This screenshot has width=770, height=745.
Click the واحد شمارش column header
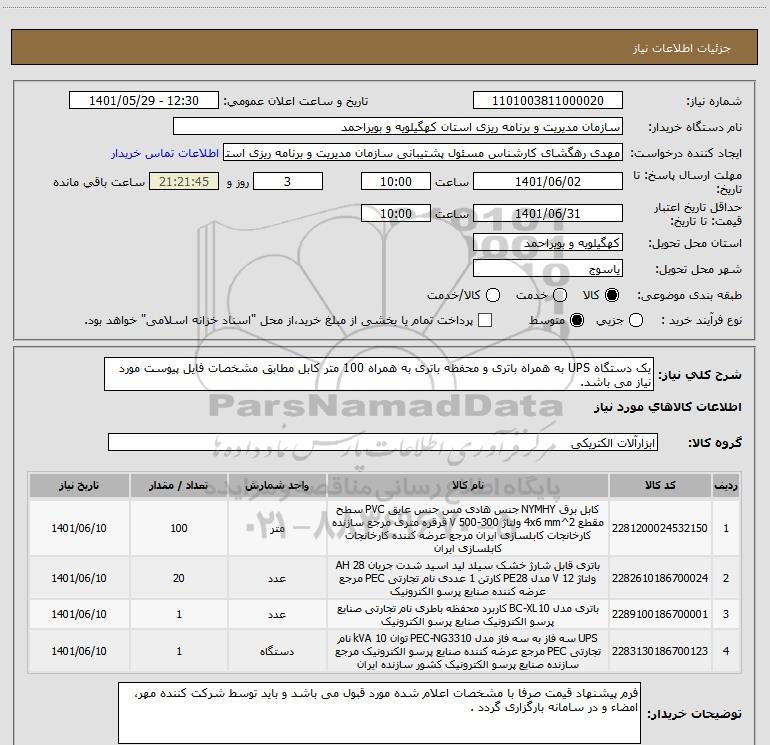click(x=277, y=486)
